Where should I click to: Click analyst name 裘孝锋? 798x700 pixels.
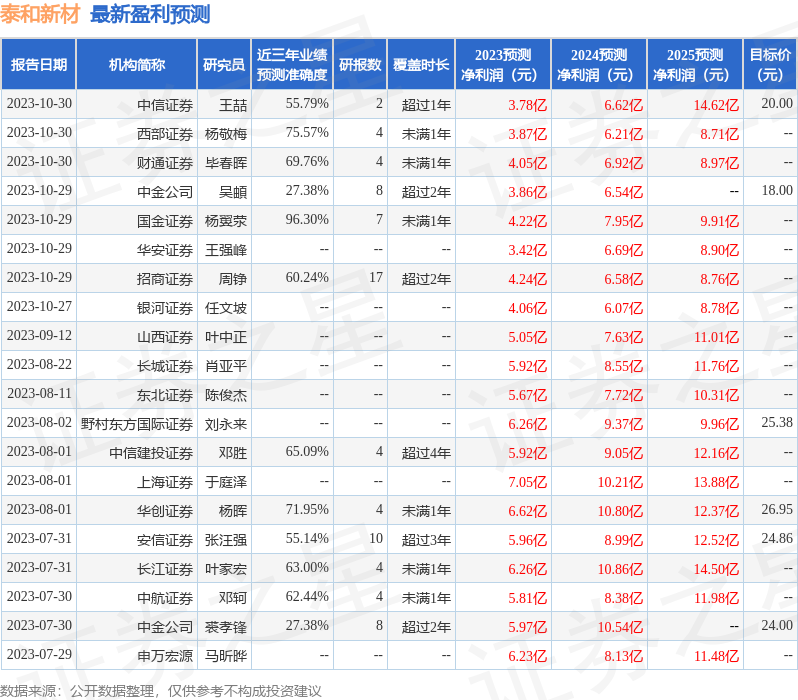[226, 628]
